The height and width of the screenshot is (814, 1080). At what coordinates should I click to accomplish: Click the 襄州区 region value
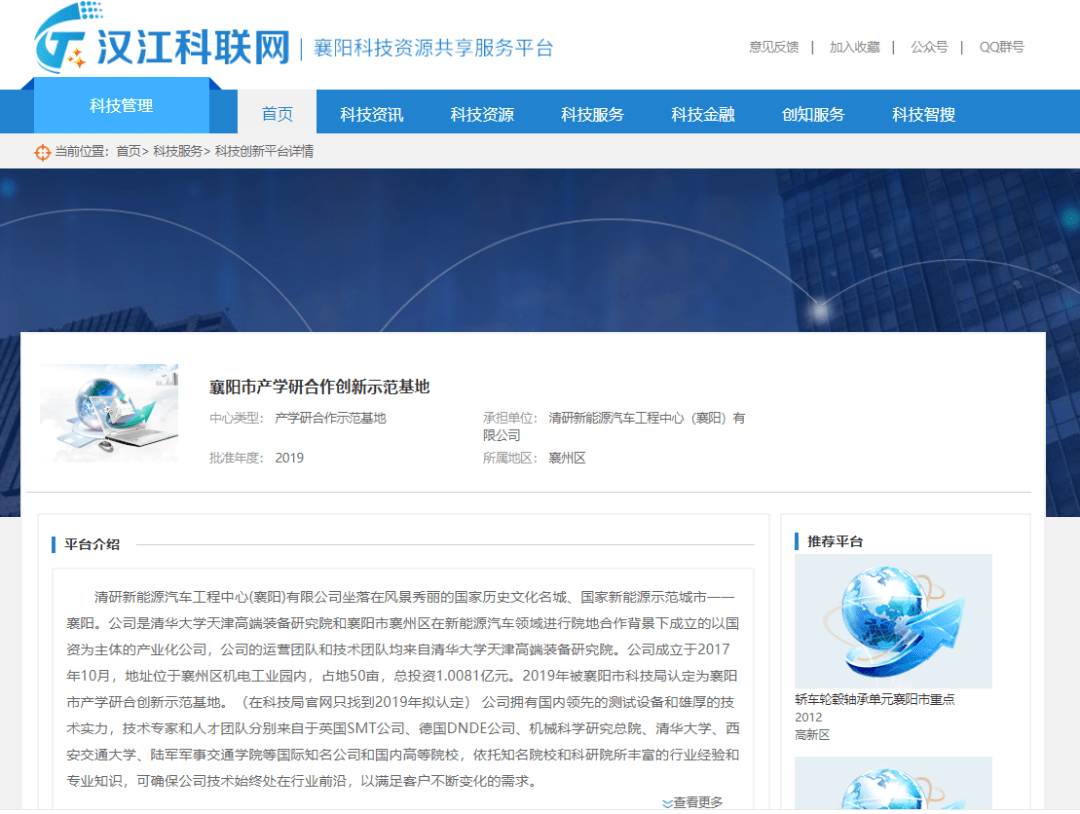(x=567, y=458)
